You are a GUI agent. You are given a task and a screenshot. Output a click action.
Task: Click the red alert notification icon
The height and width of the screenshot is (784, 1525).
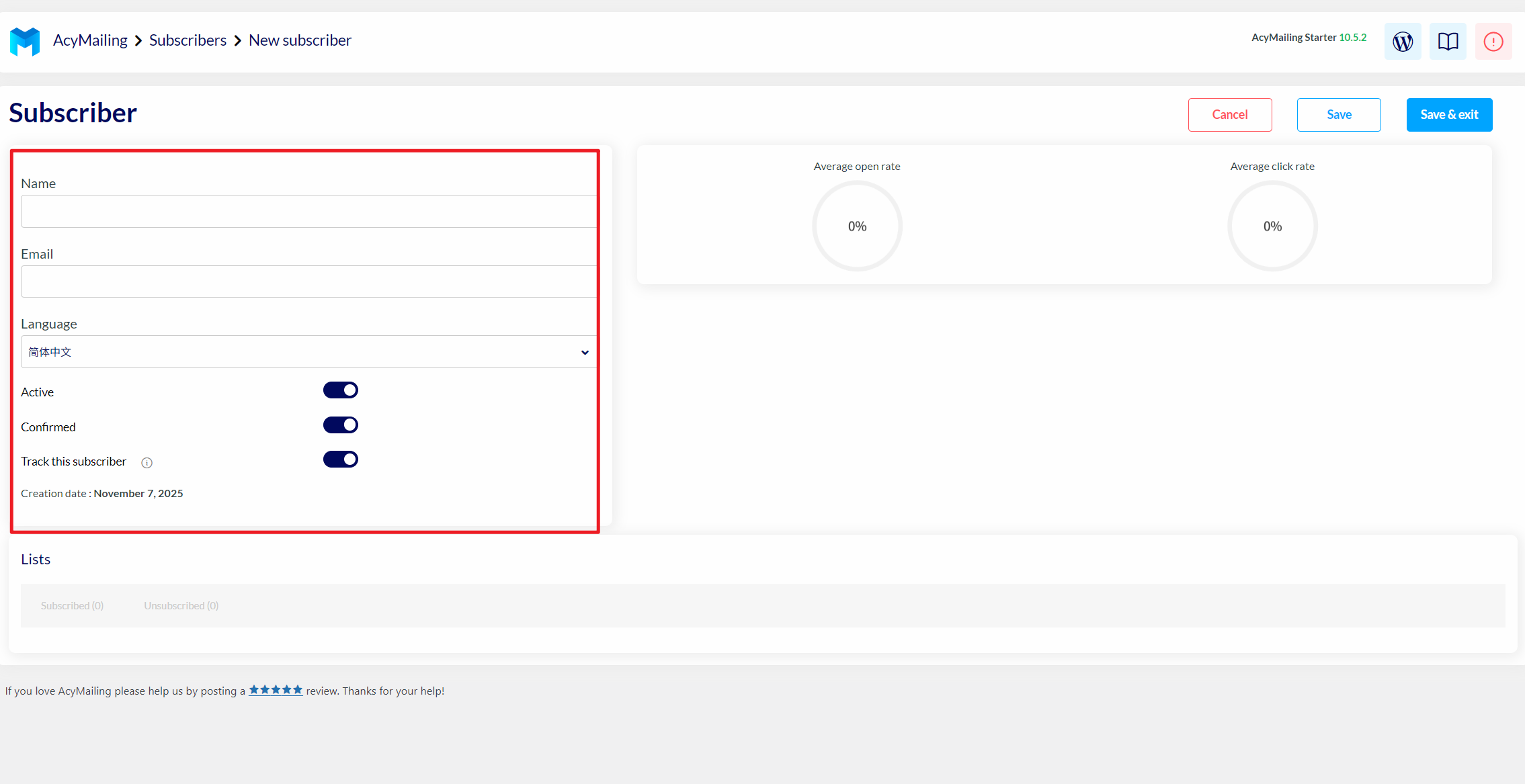coord(1493,42)
